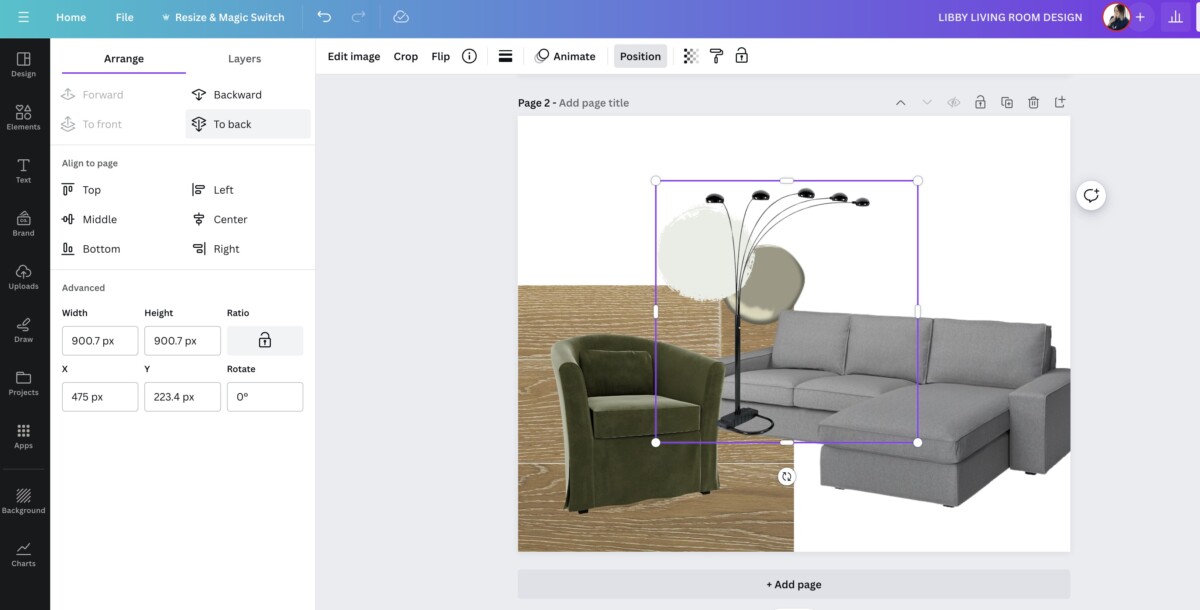Image resolution: width=1200 pixels, height=610 pixels.
Task: Click the transparency checkerboard icon
Action: [689, 56]
